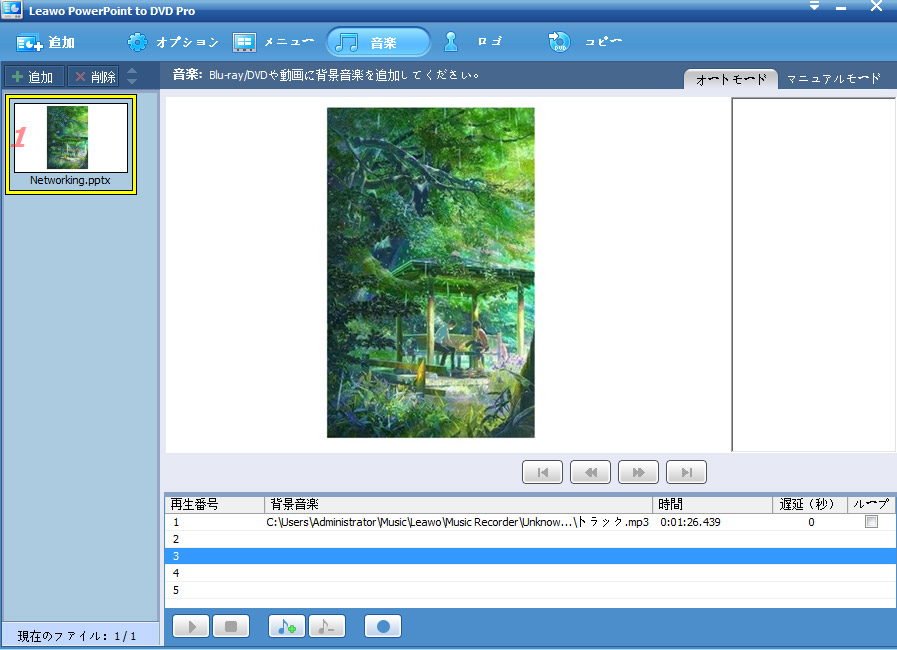Image resolution: width=897 pixels, height=650 pixels.
Task: Open the ロゴ section
Action: point(473,42)
